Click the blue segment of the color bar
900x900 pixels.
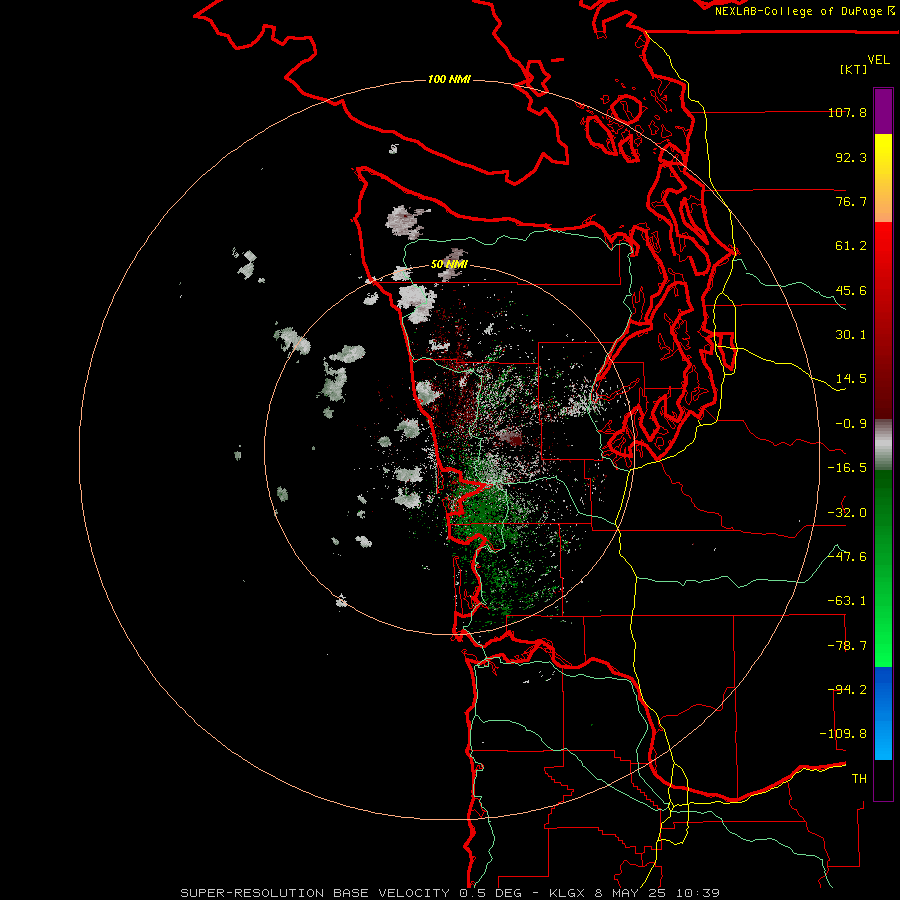click(x=883, y=713)
